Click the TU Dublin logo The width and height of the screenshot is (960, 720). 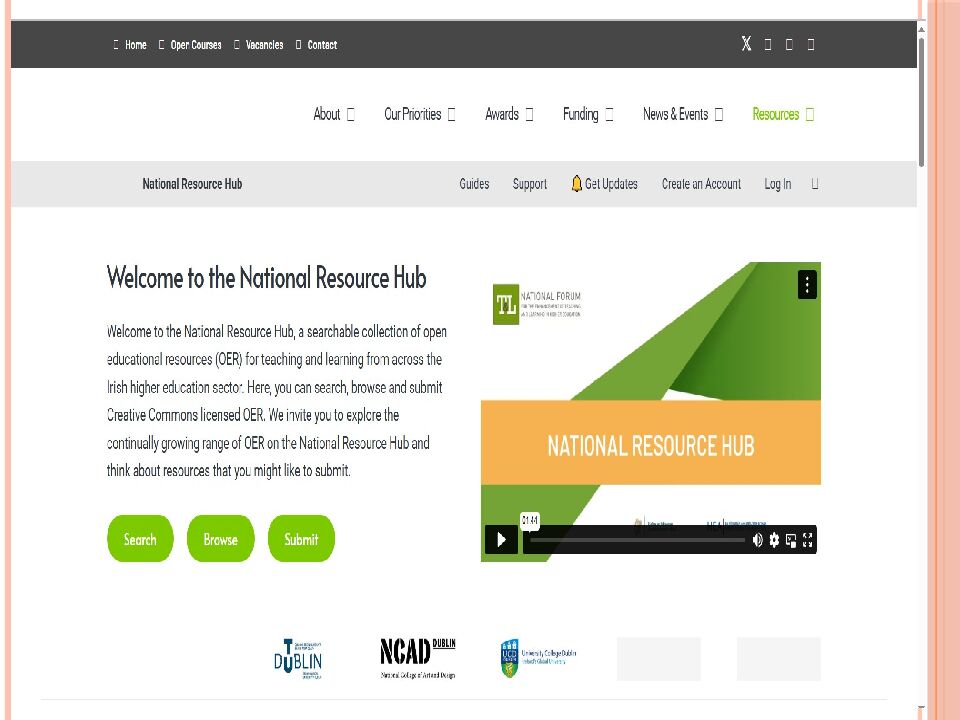(298, 658)
